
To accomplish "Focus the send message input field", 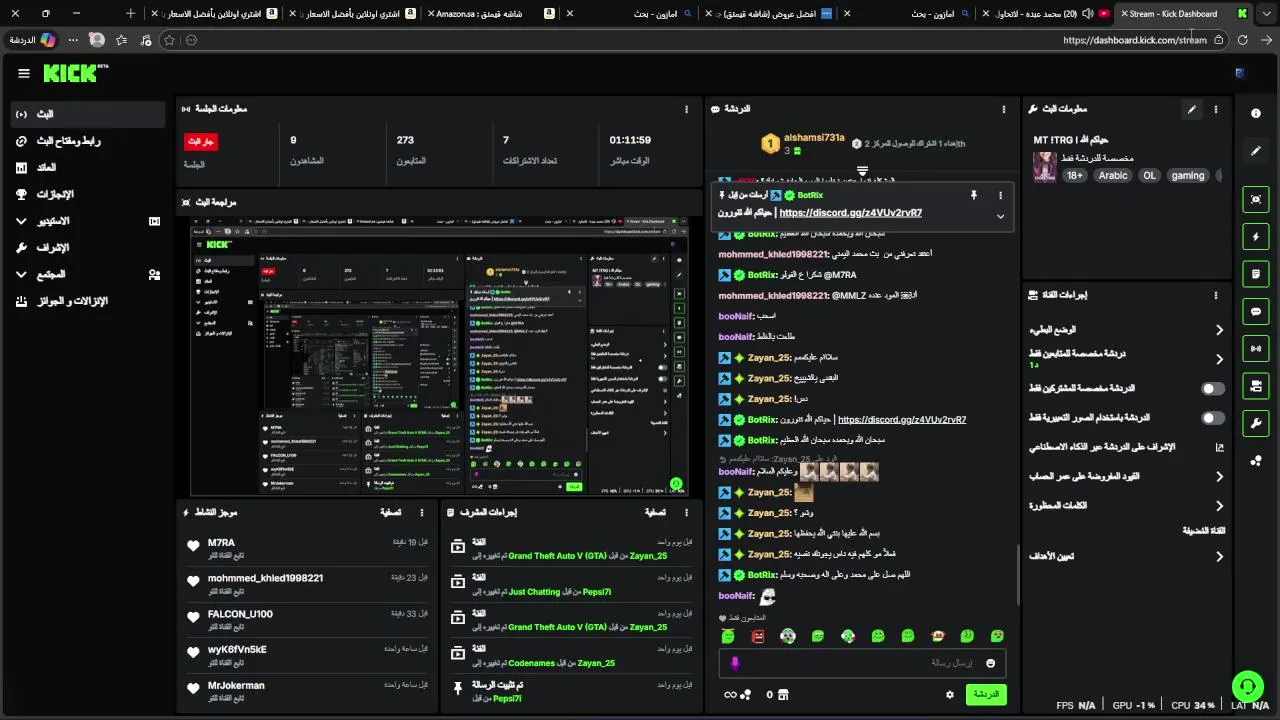I will (x=862, y=663).
